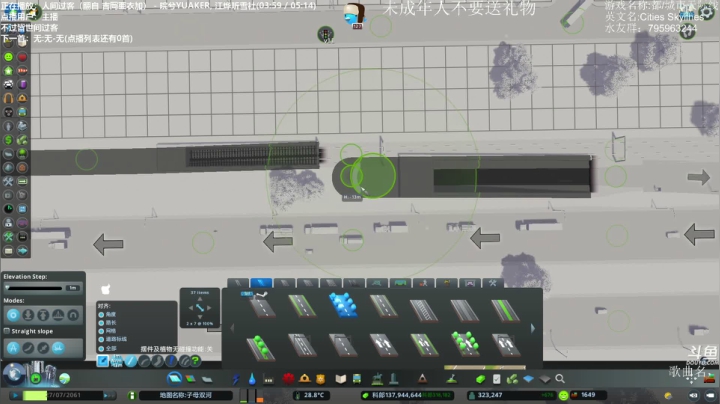
Task: Open the water and sewage menu
Action: pyautogui.click(x=252, y=379)
